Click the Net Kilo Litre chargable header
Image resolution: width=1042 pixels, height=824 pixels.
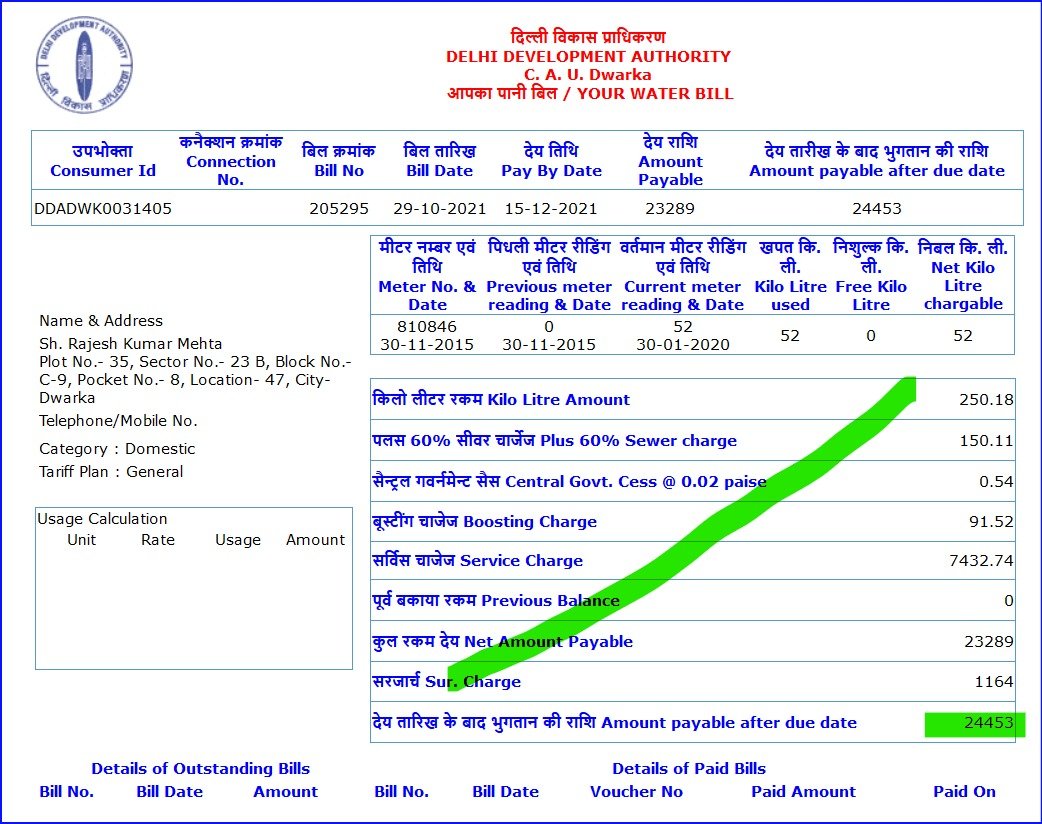[x=963, y=276]
